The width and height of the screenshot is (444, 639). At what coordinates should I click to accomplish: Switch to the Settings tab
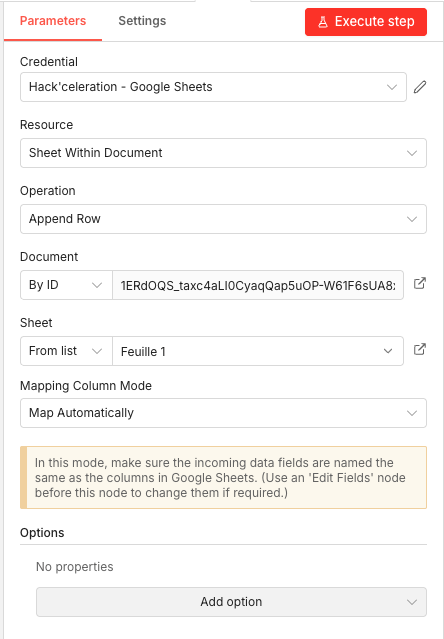pyautogui.click(x=142, y=21)
